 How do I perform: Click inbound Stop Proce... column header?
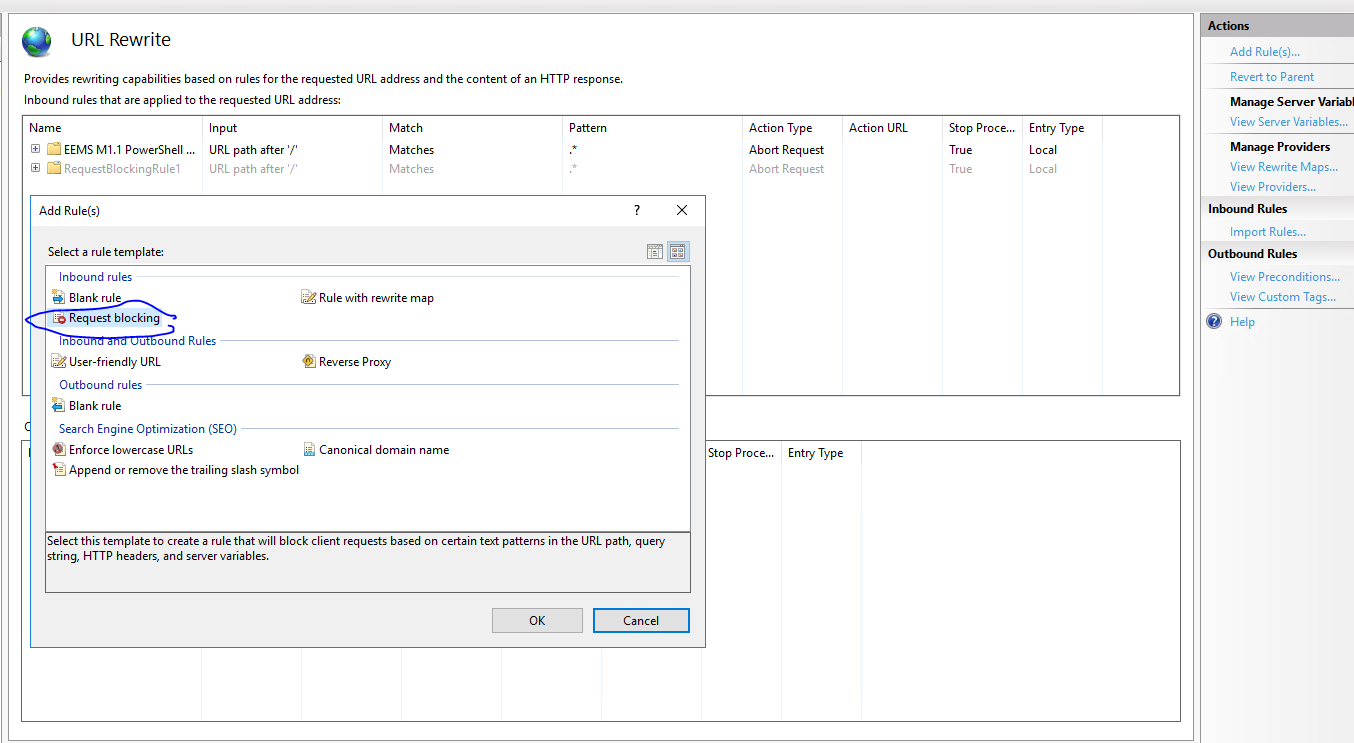(x=983, y=128)
